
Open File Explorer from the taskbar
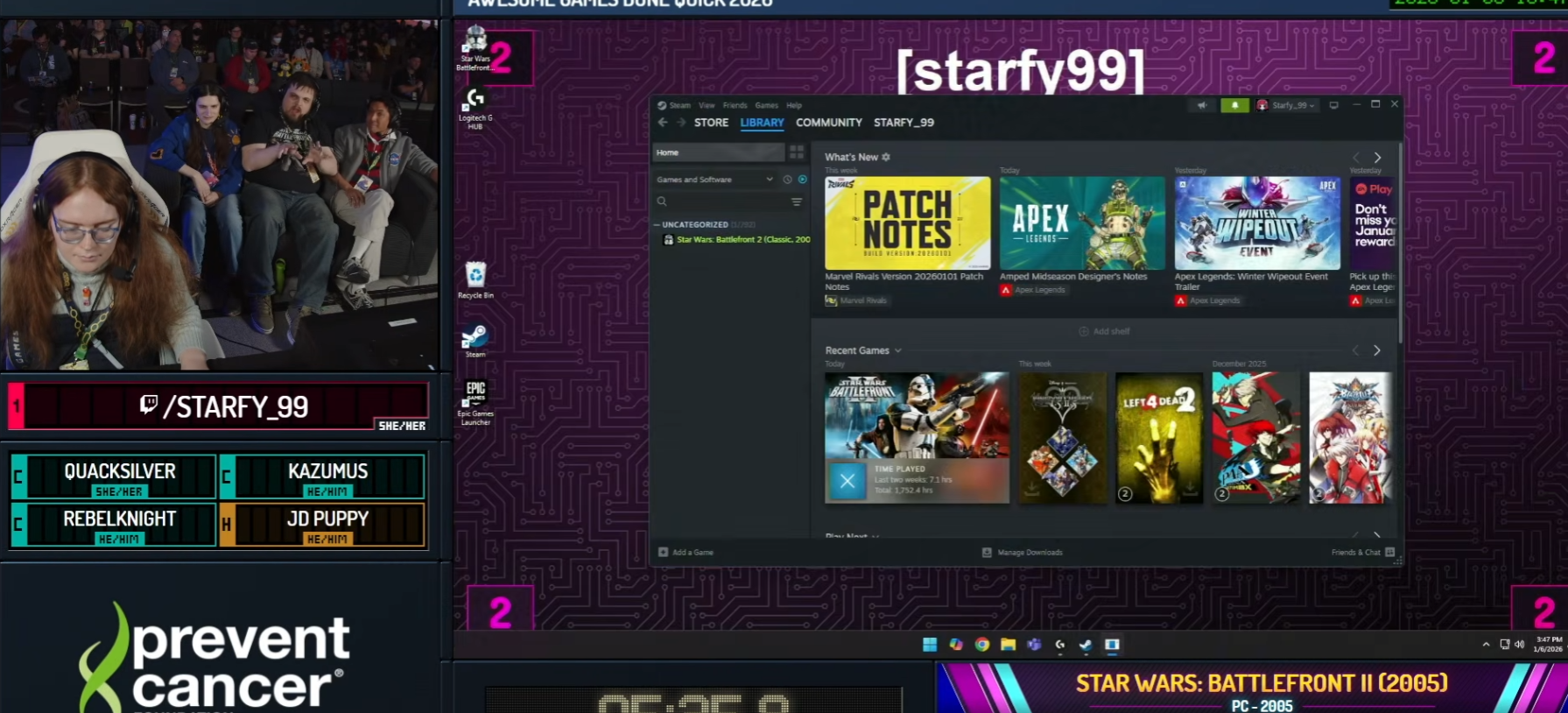[x=1009, y=645]
